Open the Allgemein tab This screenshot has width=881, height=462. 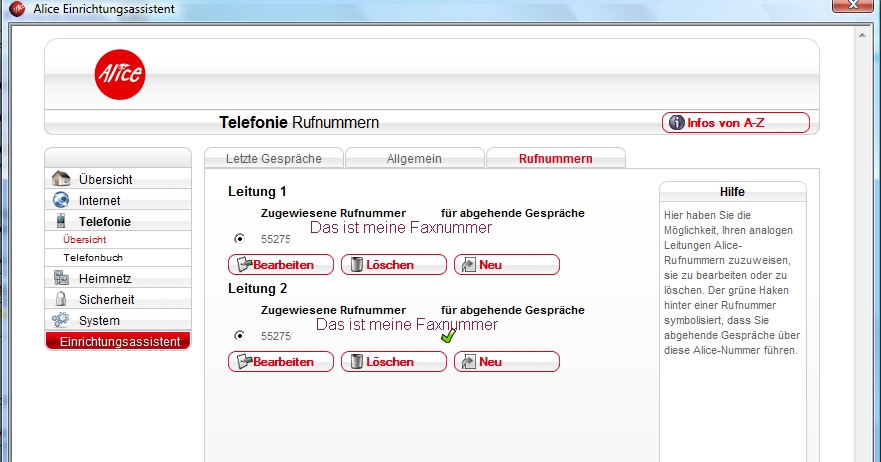[x=414, y=158]
